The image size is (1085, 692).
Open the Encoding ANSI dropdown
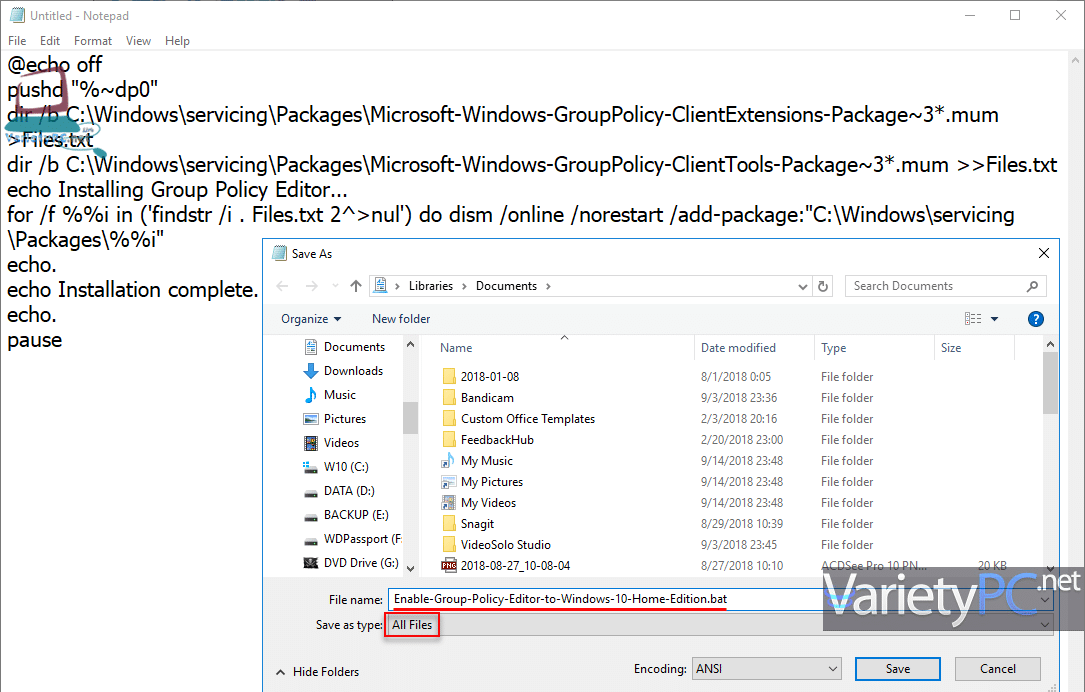(767, 669)
